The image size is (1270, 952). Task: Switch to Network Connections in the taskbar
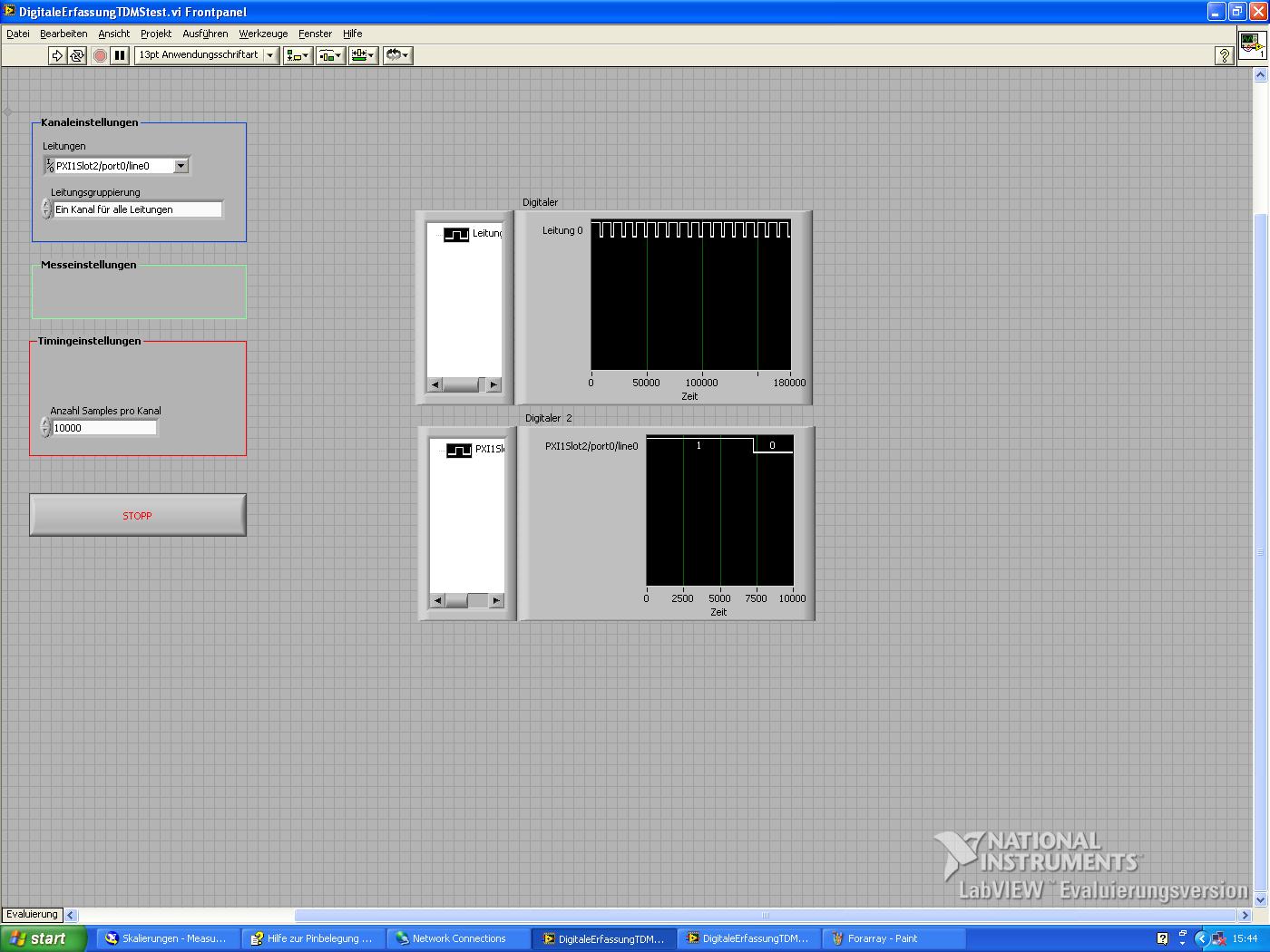[458, 938]
